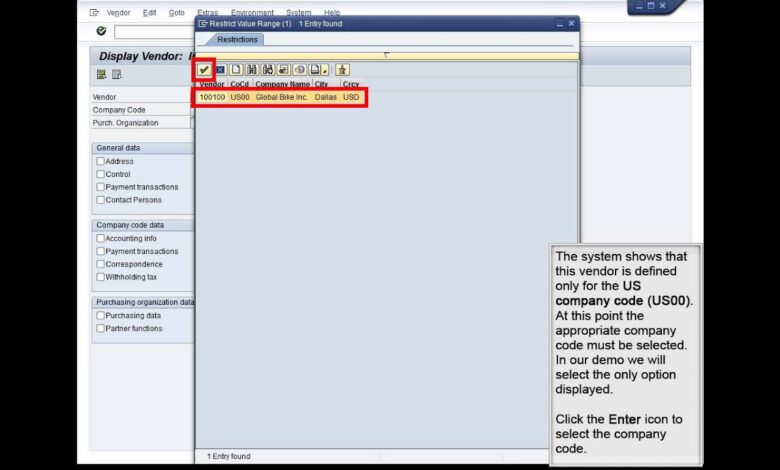Click the green Enter checkmark beside command field
The image size is (780, 470).
tap(101, 31)
